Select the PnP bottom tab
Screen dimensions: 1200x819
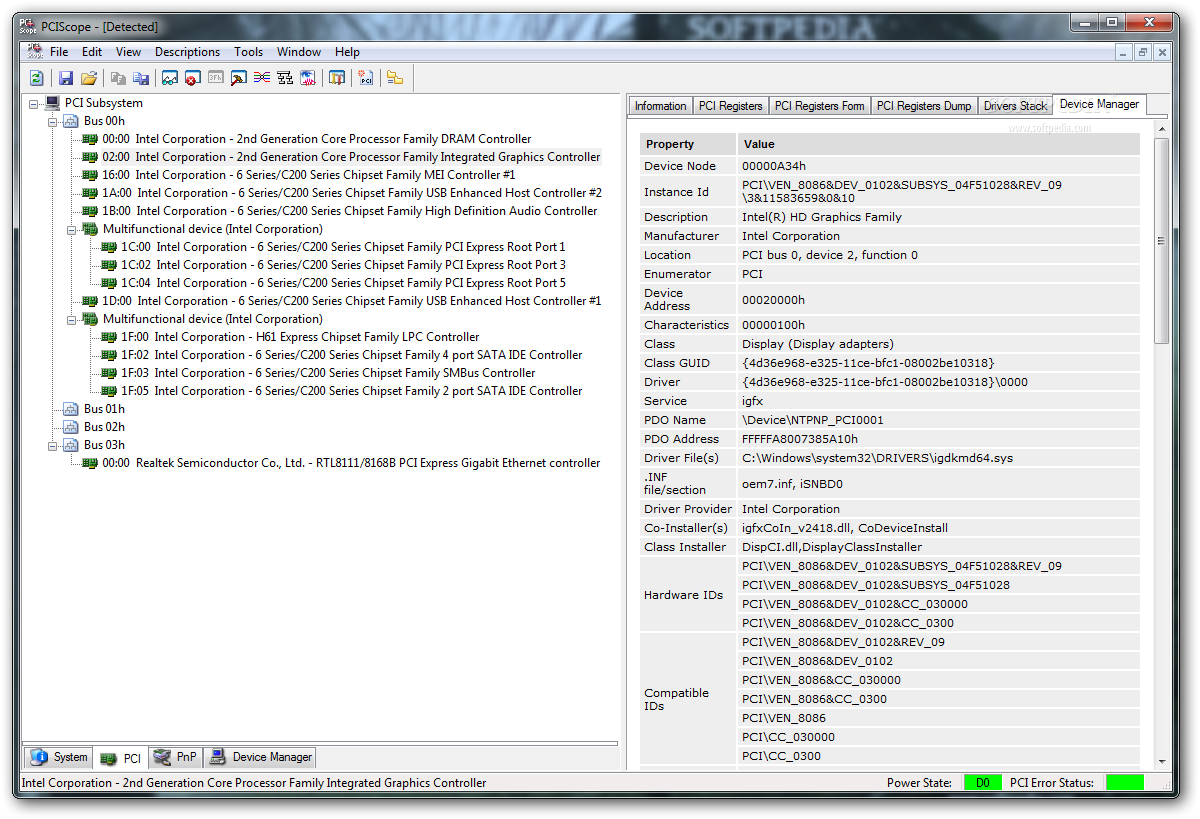176,757
